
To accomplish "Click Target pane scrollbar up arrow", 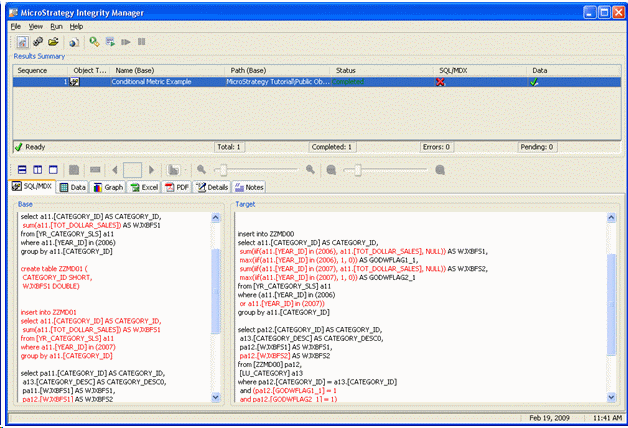I will (611, 217).
